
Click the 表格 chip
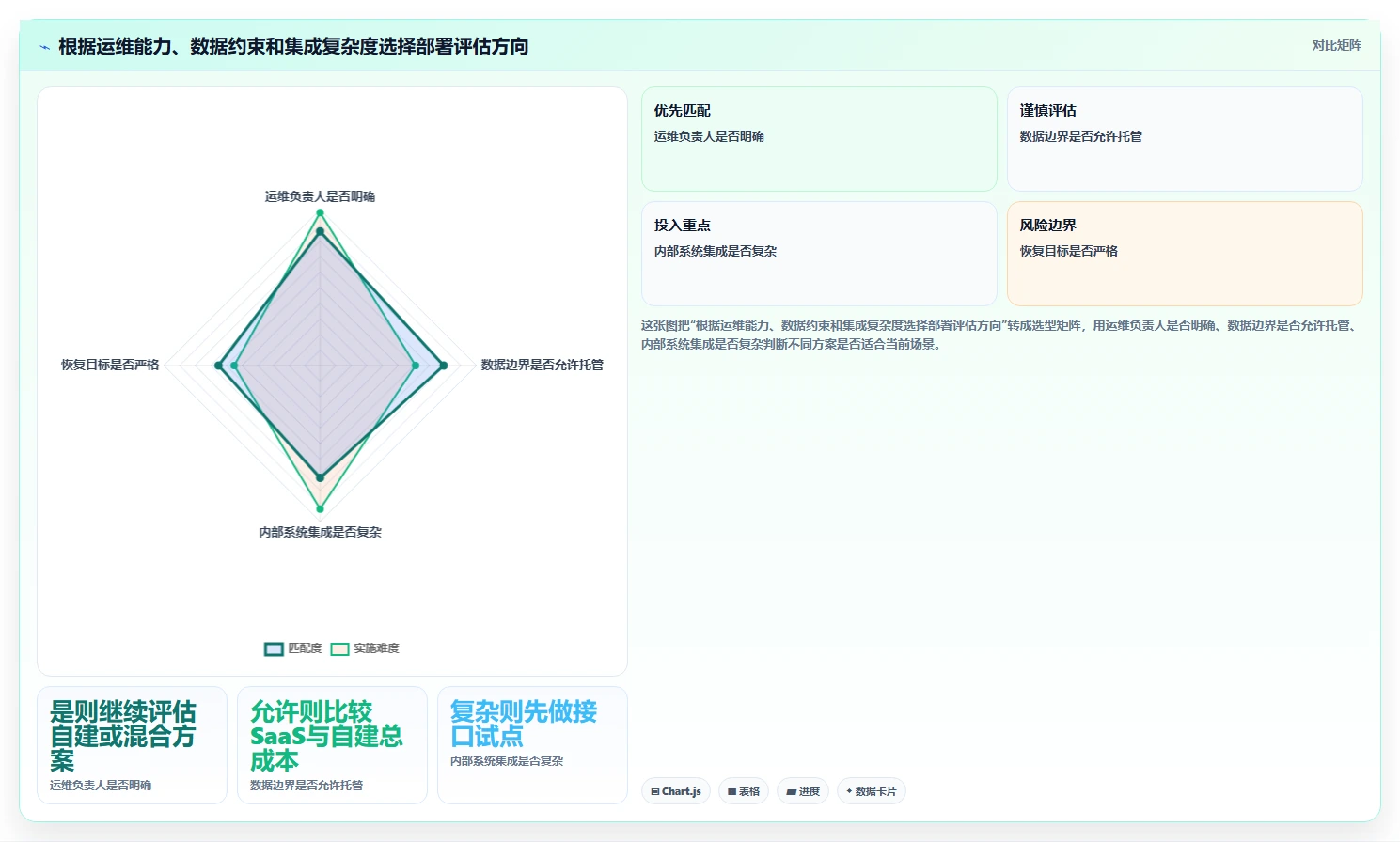coord(744,791)
